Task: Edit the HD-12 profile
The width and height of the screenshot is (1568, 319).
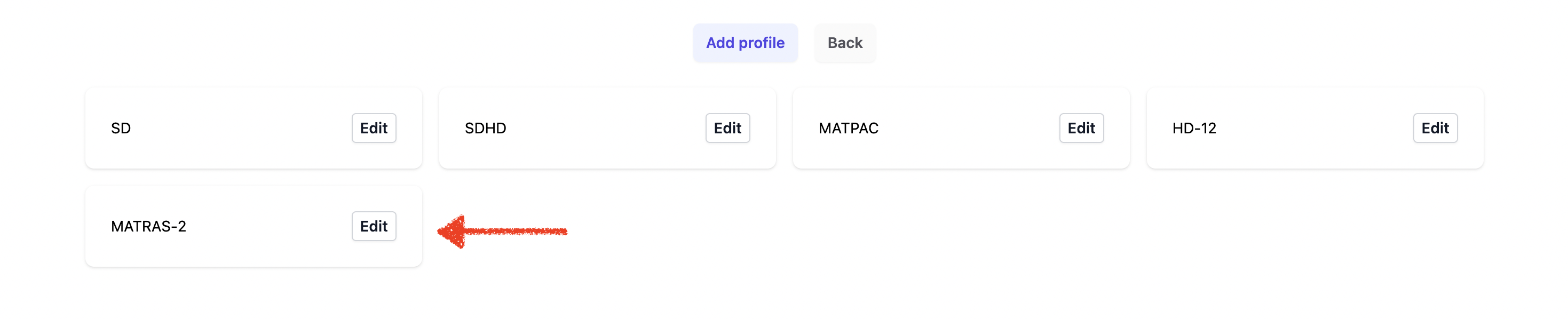Action: (x=1434, y=128)
